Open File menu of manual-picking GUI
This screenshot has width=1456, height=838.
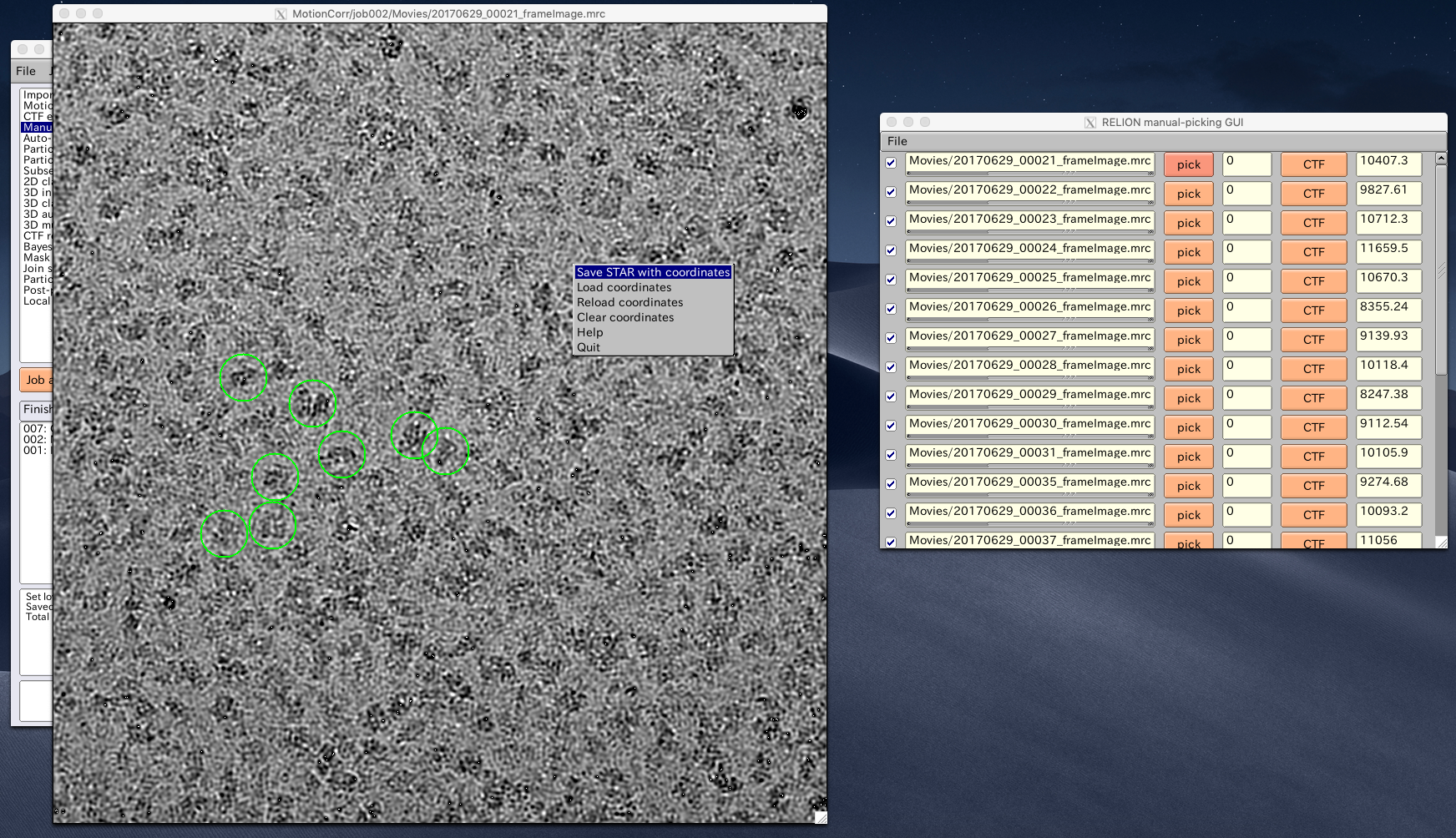[897, 141]
